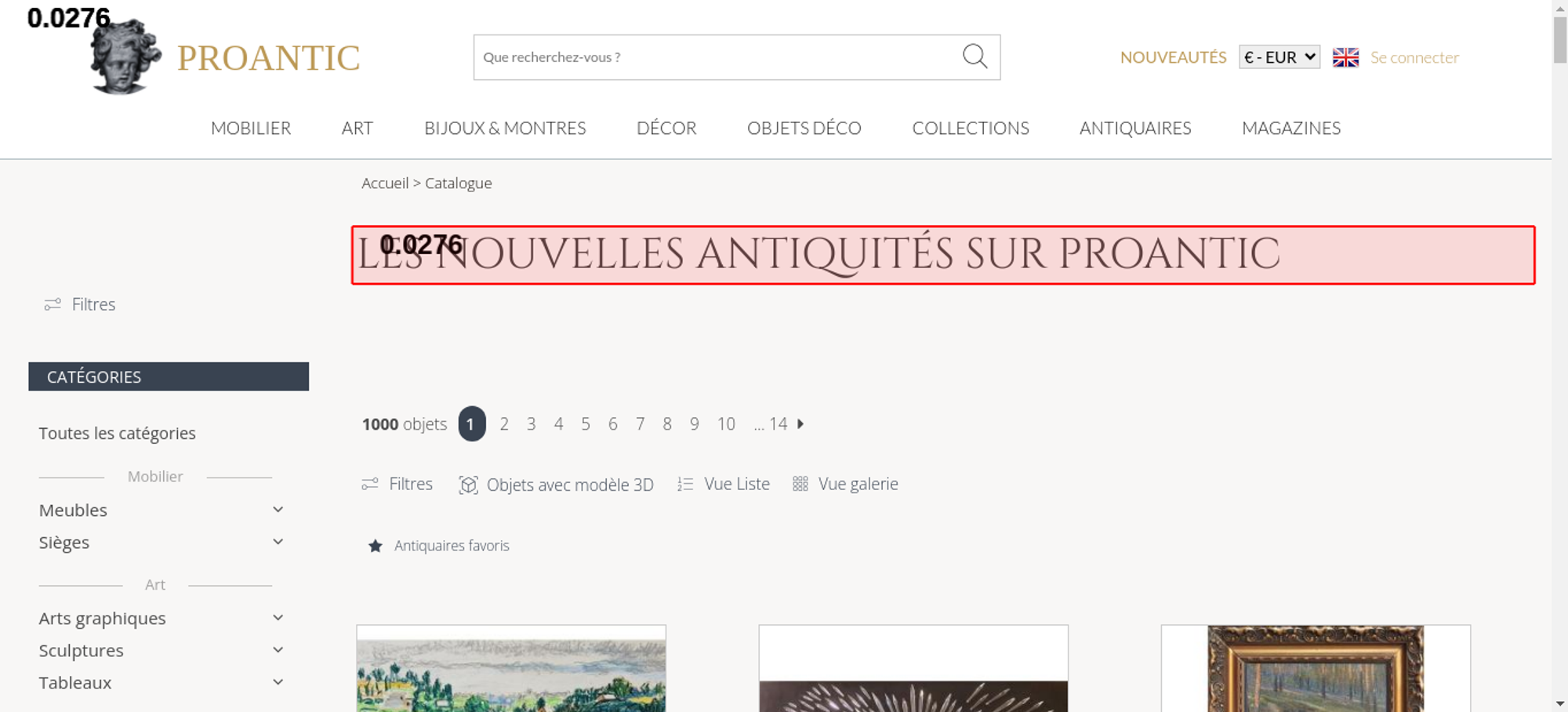Expand the Sièges category

pyautogui.click(x=278, y=542)
